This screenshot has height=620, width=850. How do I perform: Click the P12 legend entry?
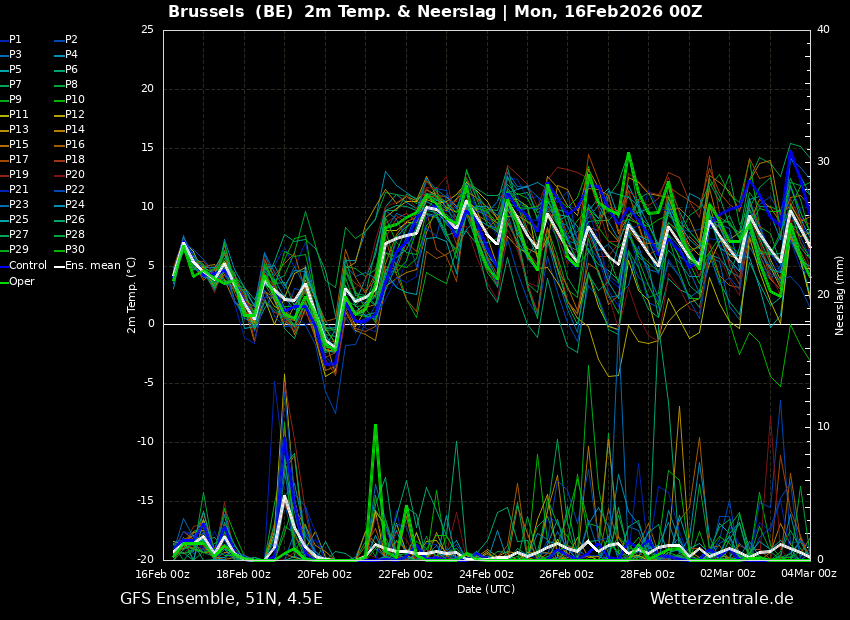tap(70, 114)
